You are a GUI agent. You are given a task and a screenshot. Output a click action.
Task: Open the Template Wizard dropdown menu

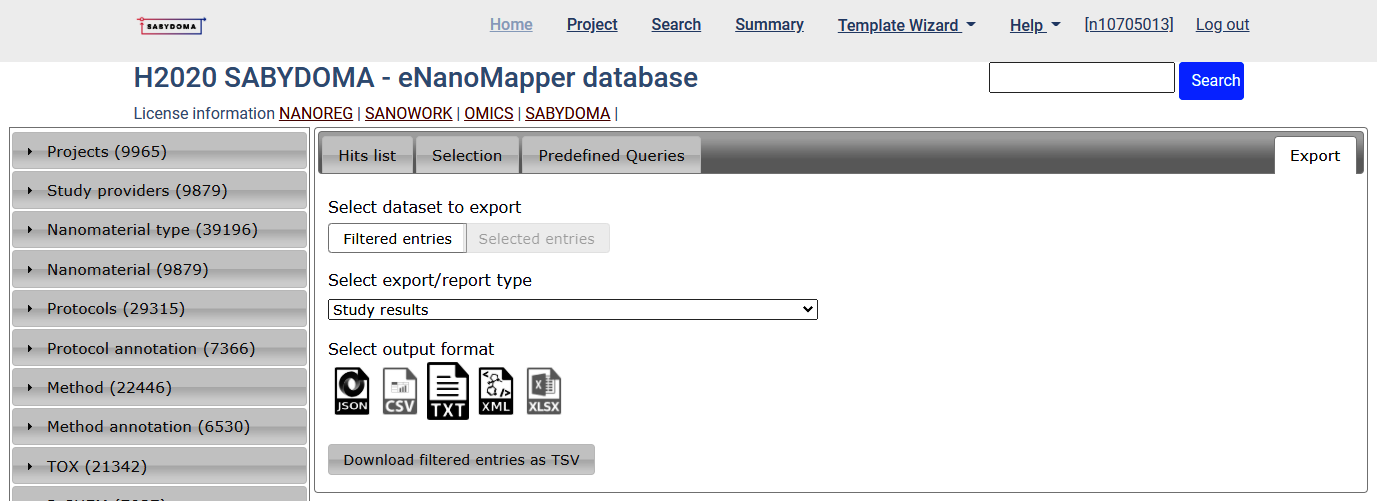[x=906, y=25]
